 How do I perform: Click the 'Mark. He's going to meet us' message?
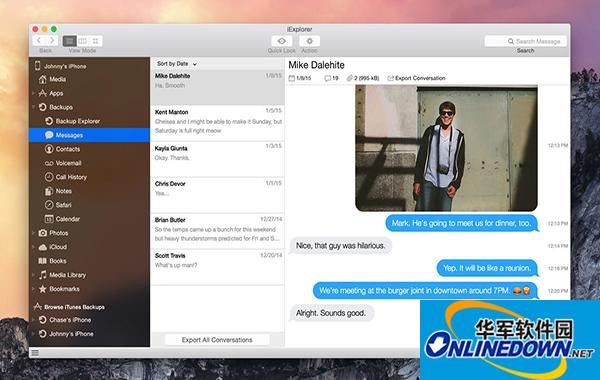click(461, 223)
